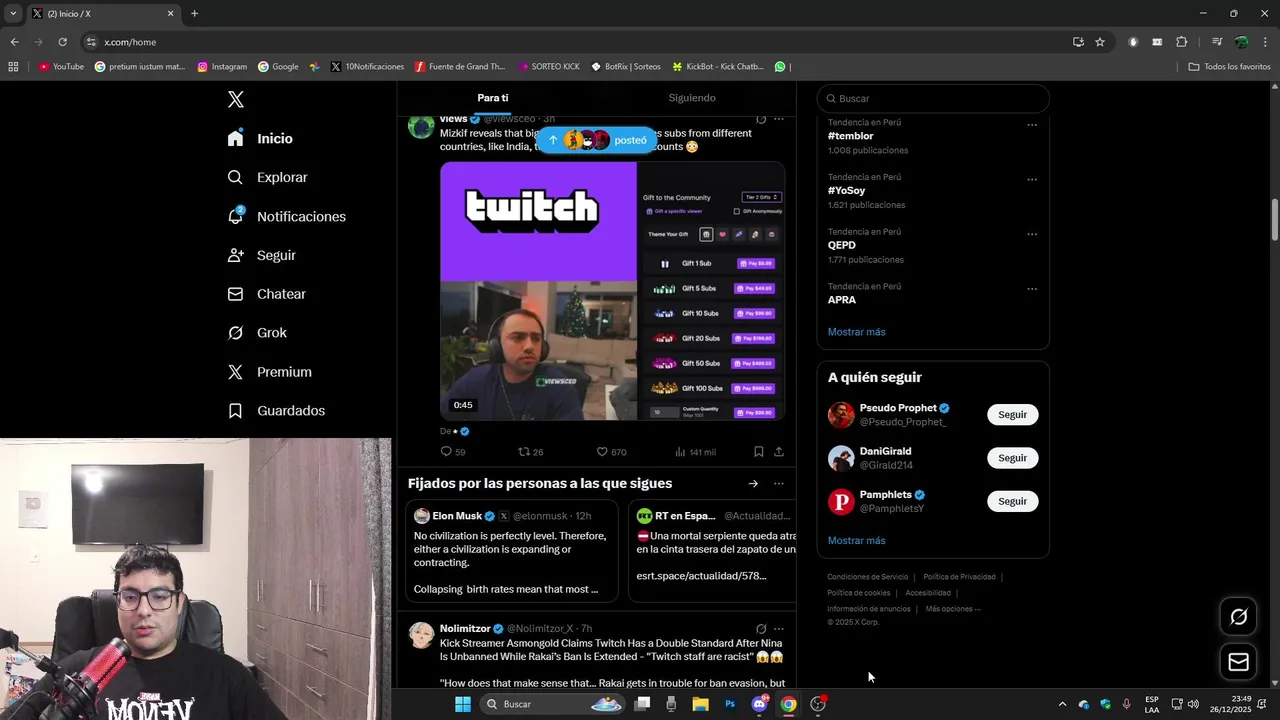Open more options for #YoSoy trend
Screen dimensions: 1280x720
point(1032,180)
